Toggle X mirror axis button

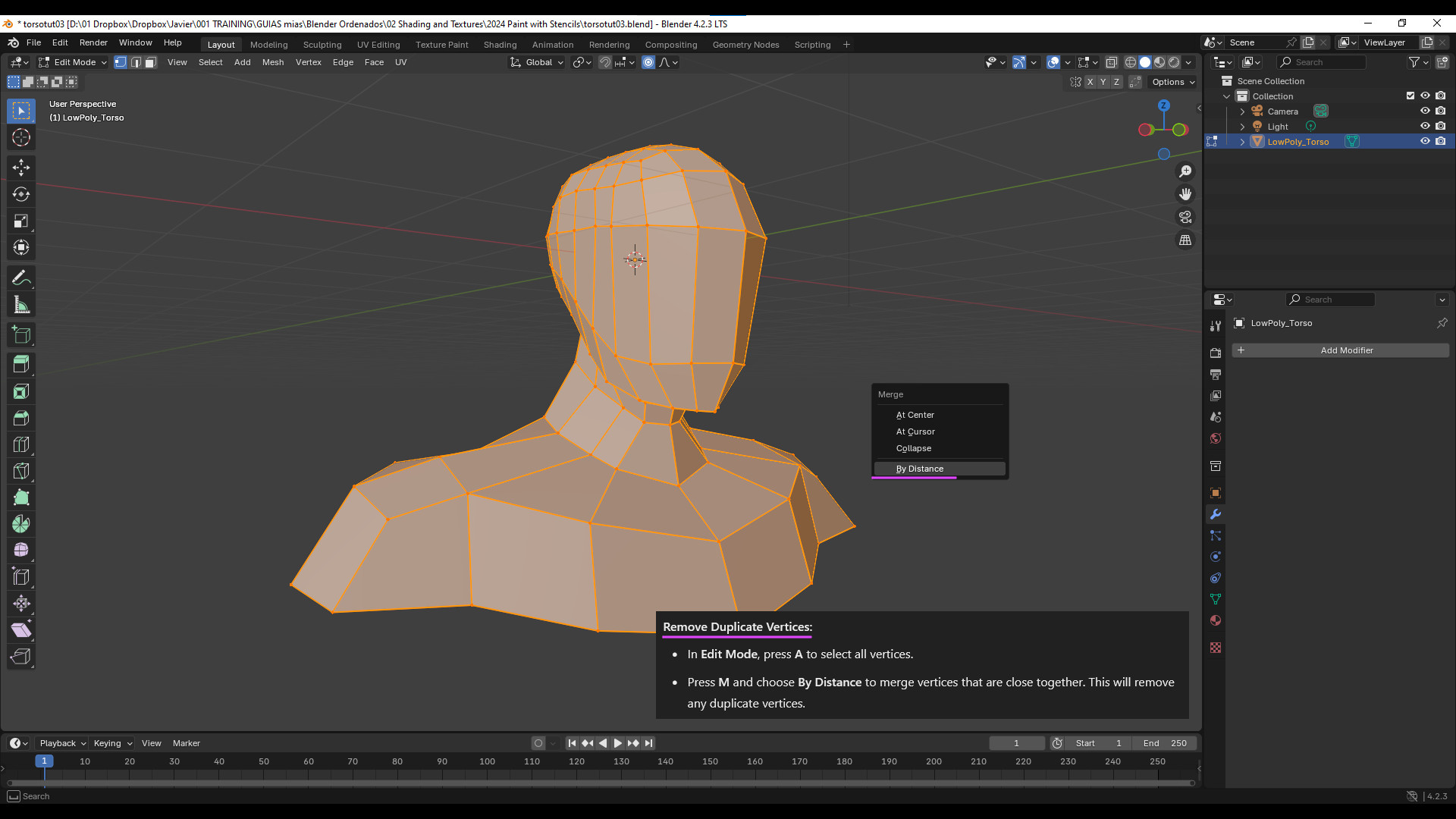point(1090,82)
